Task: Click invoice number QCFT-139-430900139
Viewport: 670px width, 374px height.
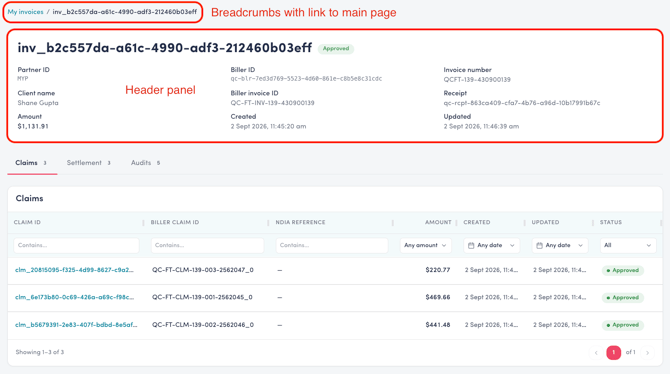Action: (x=477, y=80)
